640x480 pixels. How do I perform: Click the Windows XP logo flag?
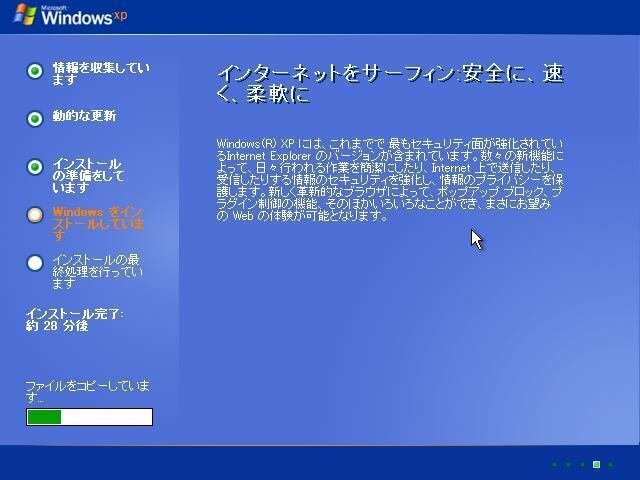[x=25, y=15]
